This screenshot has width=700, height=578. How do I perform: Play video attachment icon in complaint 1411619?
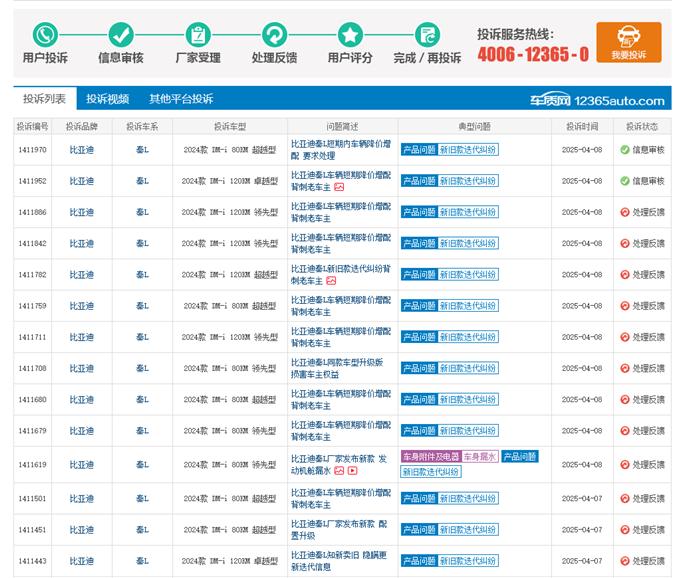[352, 470]
